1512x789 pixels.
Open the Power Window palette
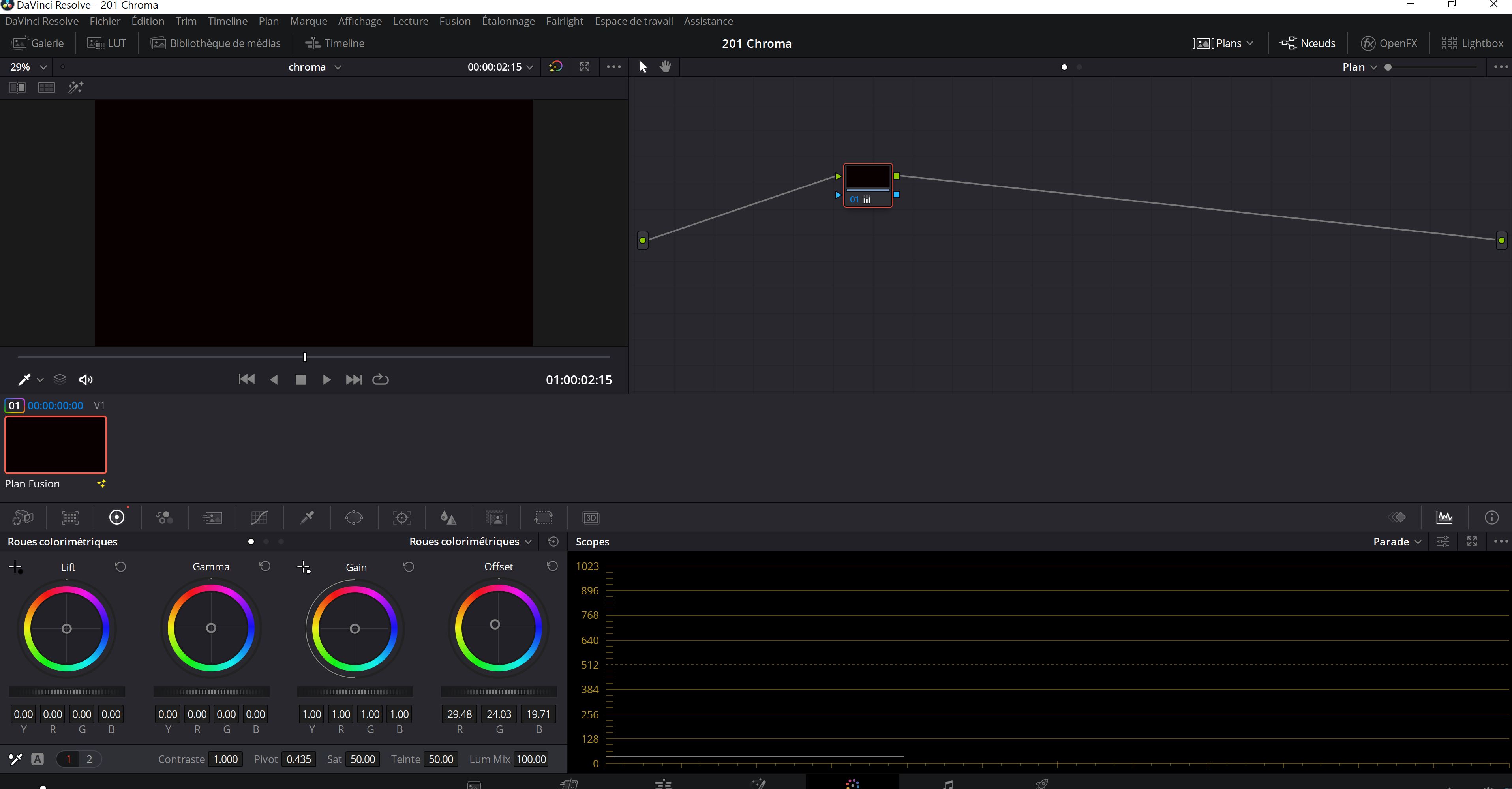click(x=354, y=517)
